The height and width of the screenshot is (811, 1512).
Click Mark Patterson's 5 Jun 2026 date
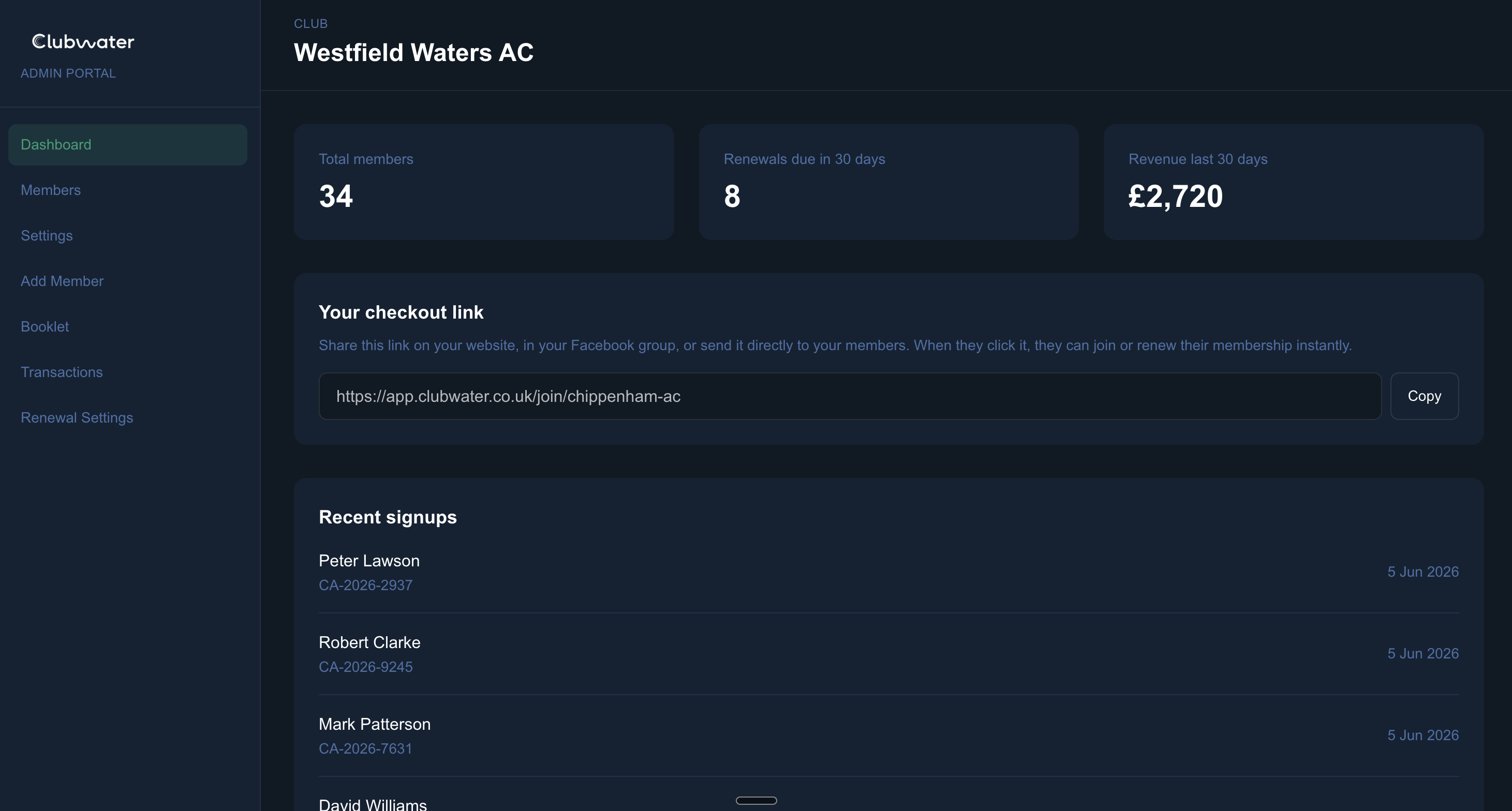pyautogui.click(x=1423, y=735)
